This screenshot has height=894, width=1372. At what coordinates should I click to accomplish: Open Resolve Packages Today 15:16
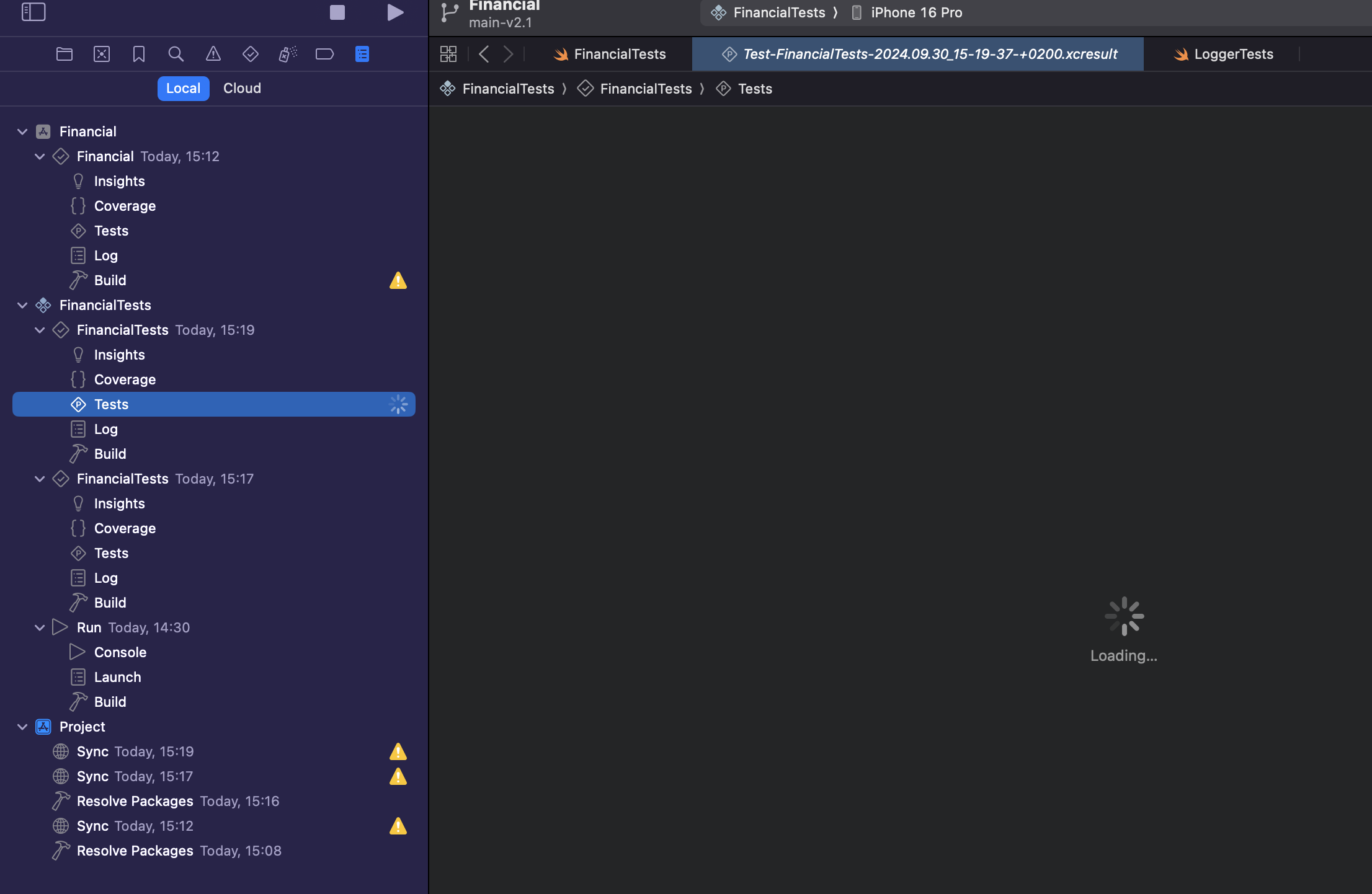point(214,801)
